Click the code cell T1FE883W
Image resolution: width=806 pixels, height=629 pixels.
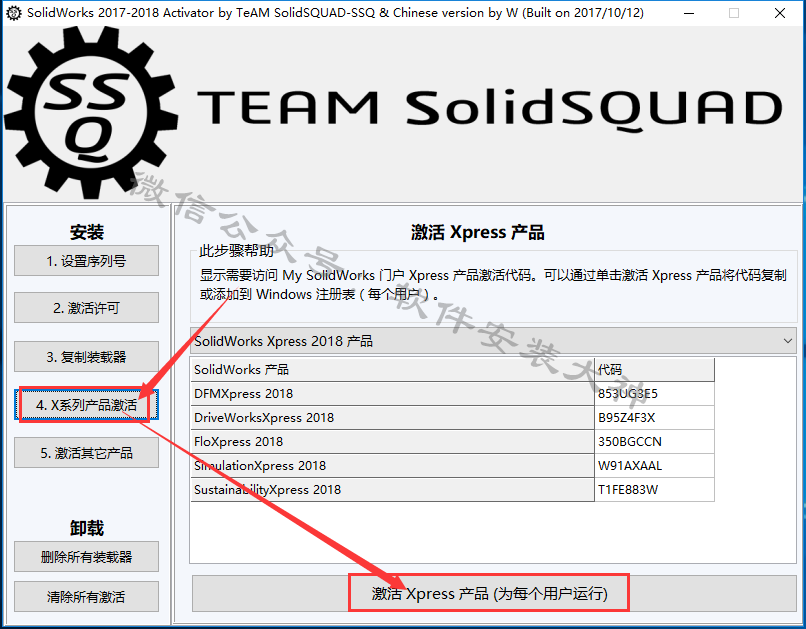pos(654,490)
